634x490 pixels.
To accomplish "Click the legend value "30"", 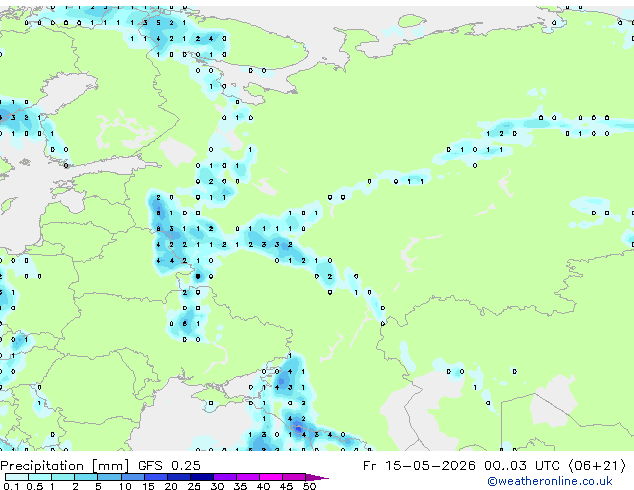I will coord(217,486).
